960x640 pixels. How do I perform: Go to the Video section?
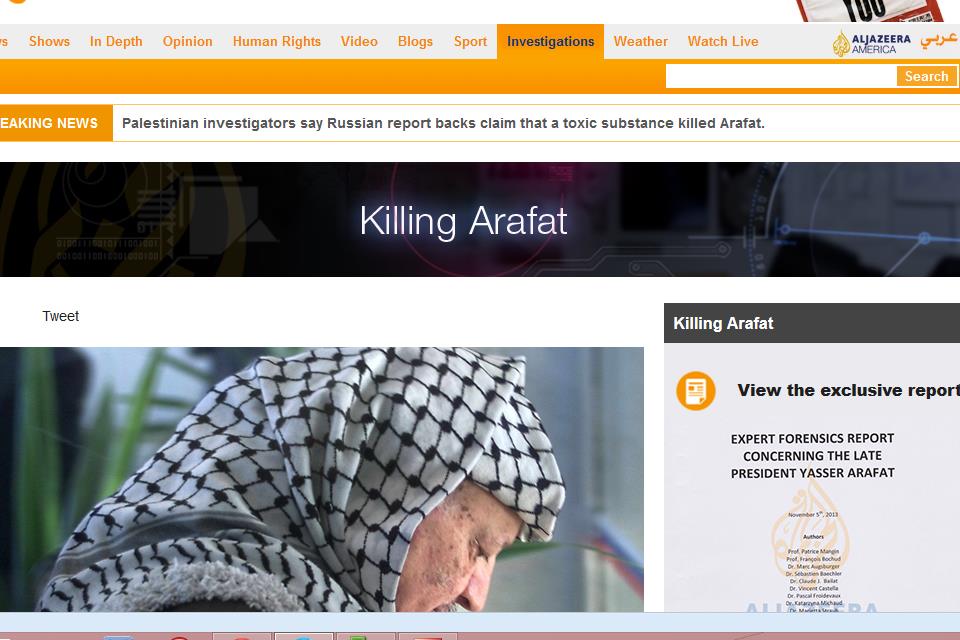359,42
